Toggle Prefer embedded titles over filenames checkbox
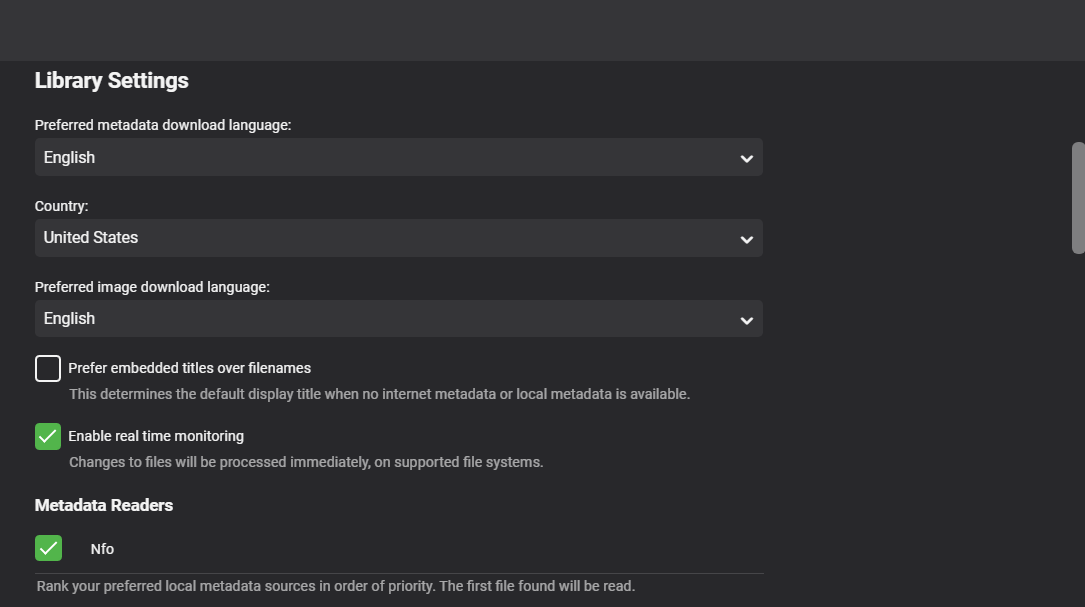 (x=48, y=369)
